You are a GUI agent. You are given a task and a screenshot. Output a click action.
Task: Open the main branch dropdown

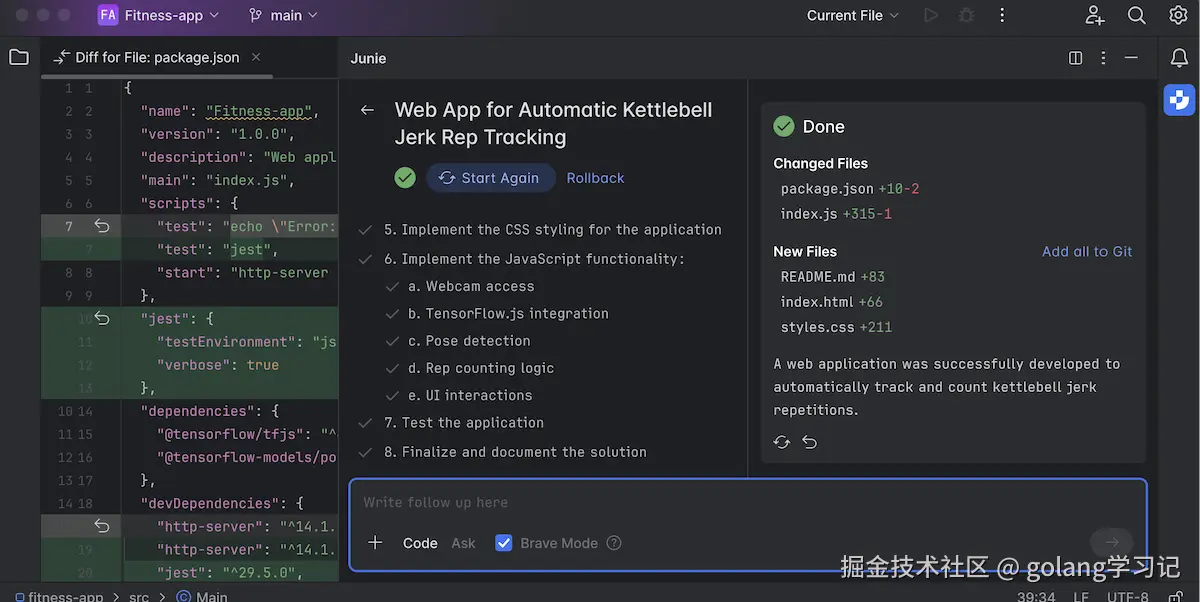(x=283, y=16)
